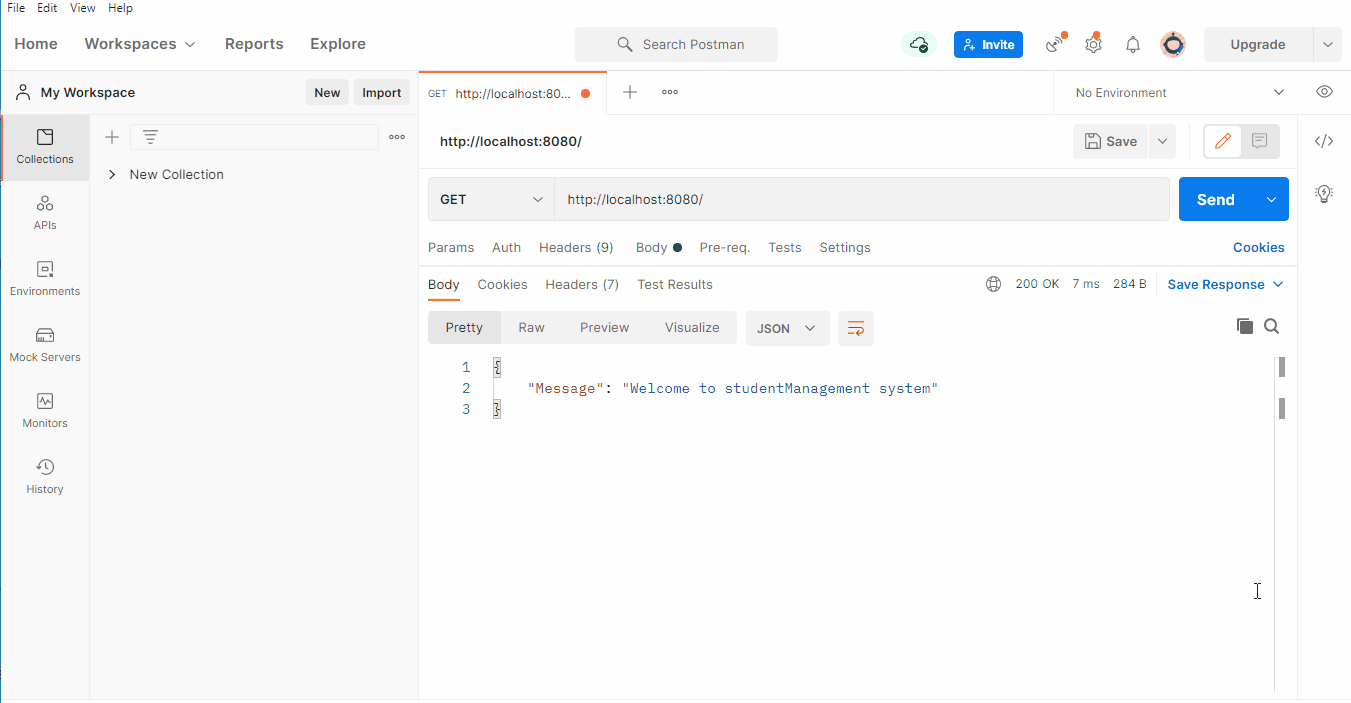The width and height of the screenshot is (1351, 703).
Task: Go to Reports in the top navigation
Action: pos(254,44)
